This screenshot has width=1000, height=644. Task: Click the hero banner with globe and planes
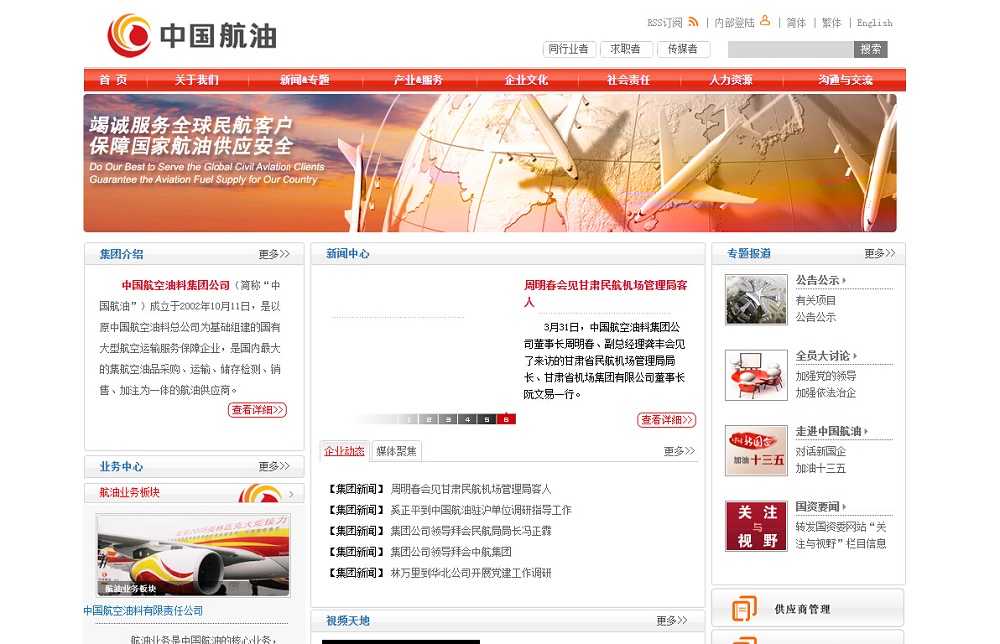(490, 163)
